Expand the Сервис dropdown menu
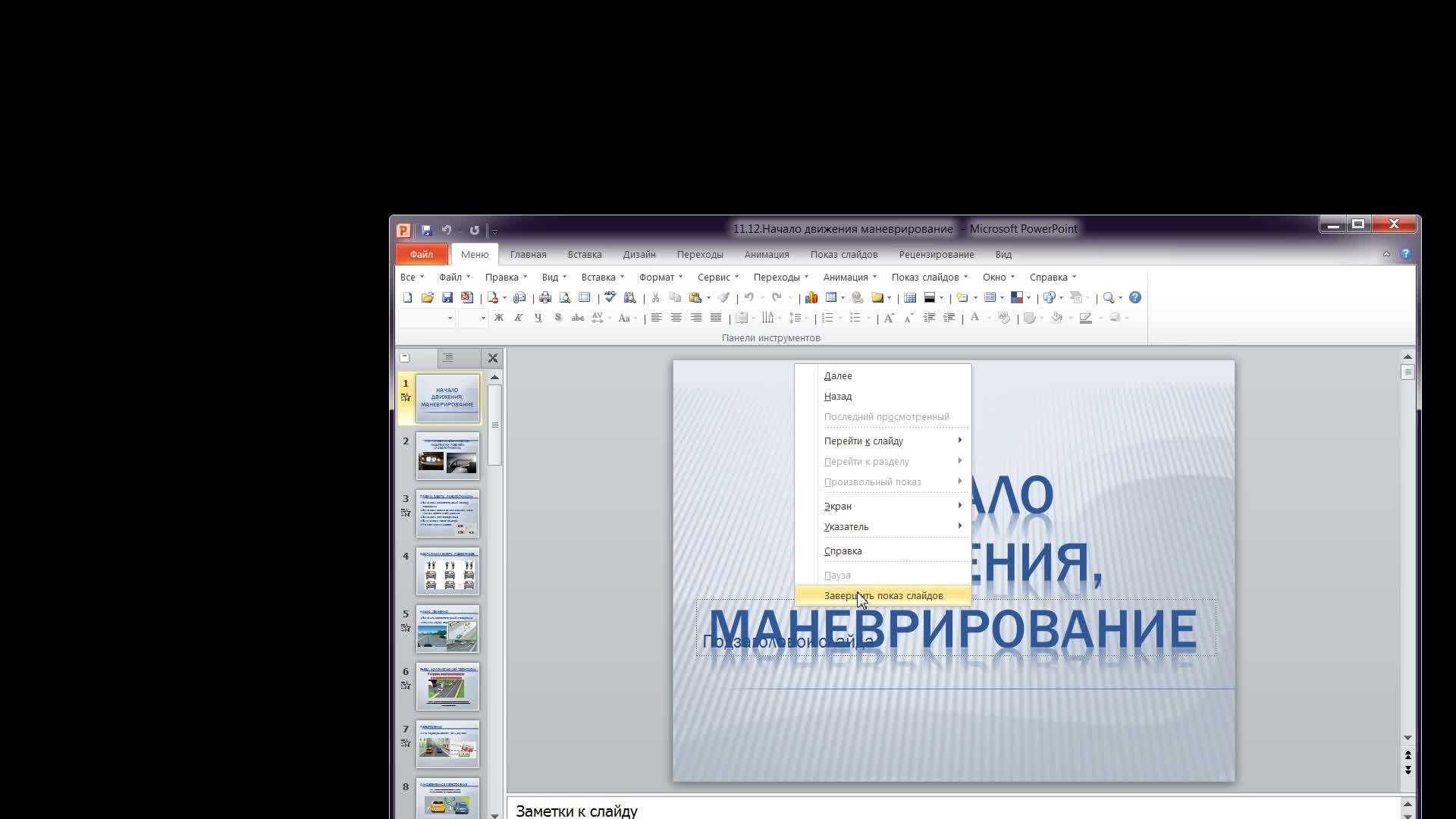Screen dimensions: 1456x819 pos(717,277)
